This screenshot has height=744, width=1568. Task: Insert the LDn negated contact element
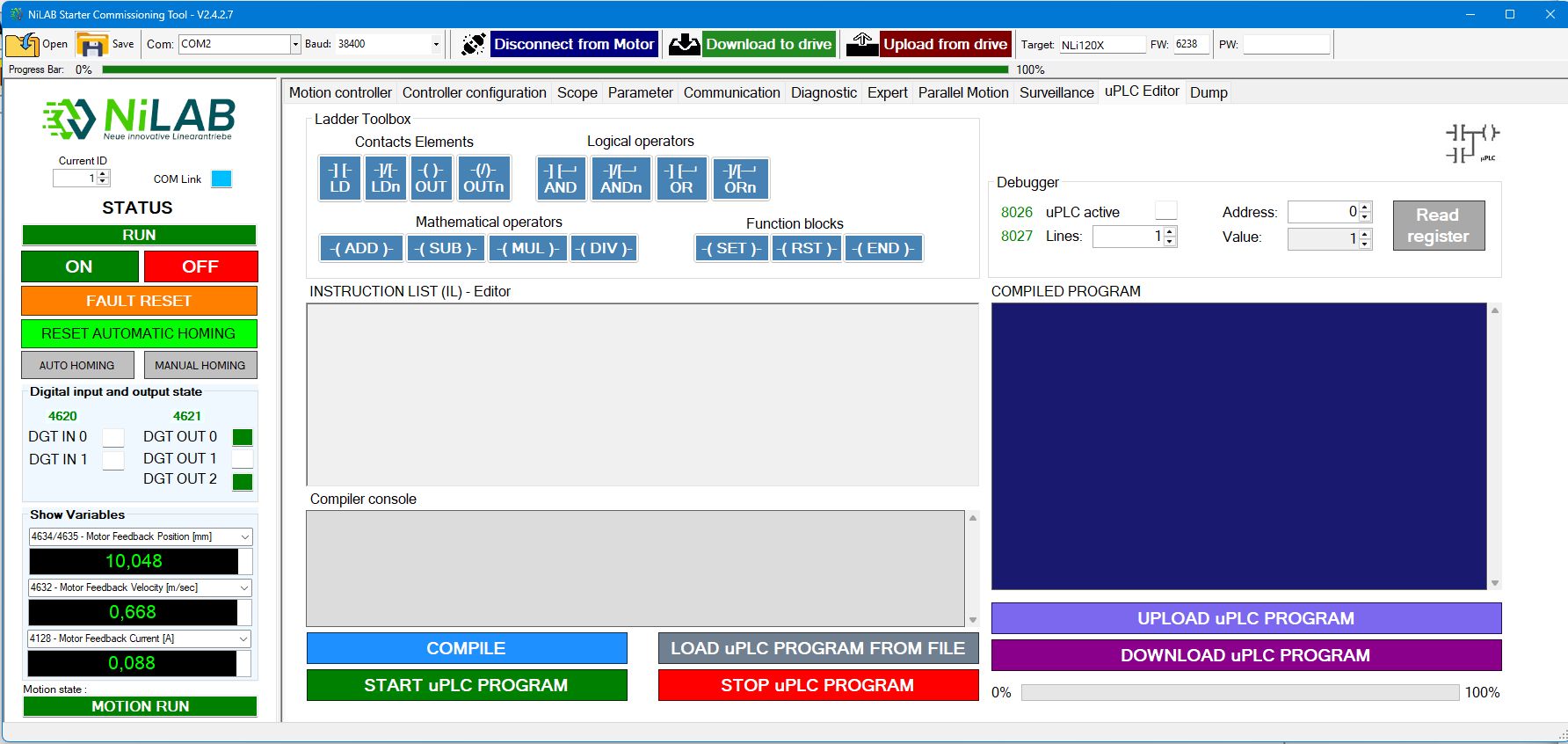click(x=385, y=179)
